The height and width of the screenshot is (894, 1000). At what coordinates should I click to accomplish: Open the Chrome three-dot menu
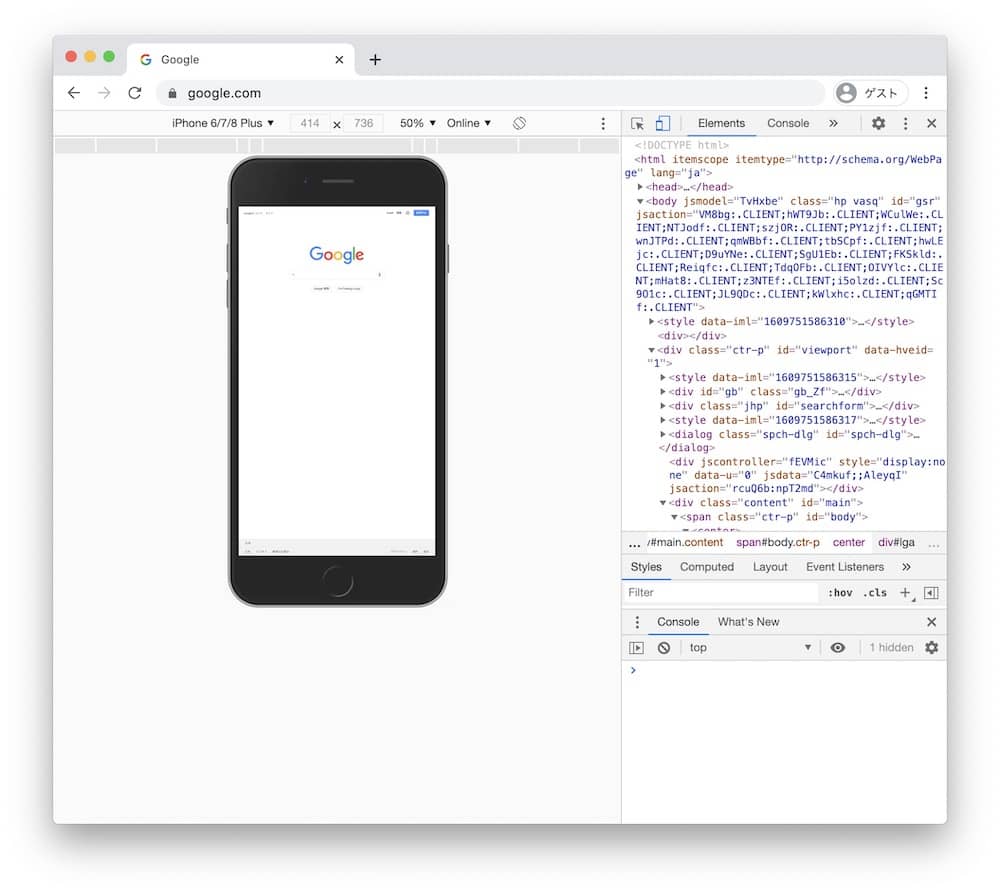point(926,93)
